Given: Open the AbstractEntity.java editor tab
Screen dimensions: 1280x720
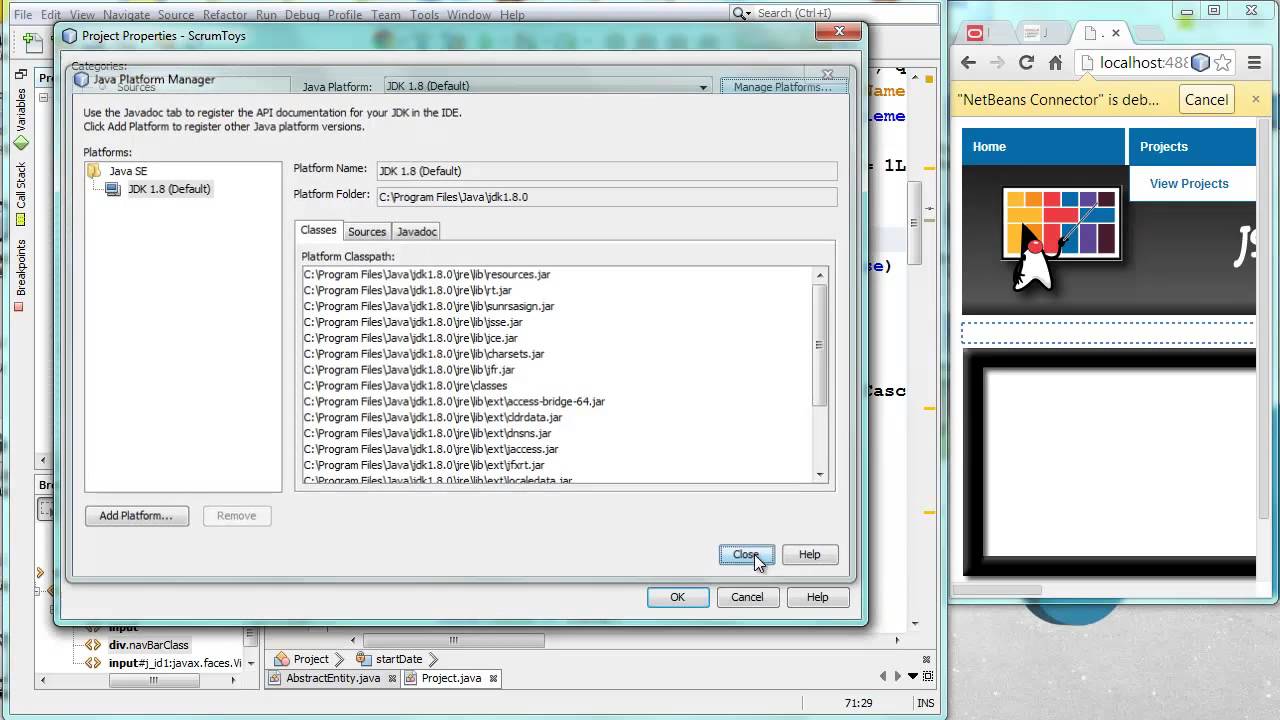Looking at the screenshot, I should 333,678.
